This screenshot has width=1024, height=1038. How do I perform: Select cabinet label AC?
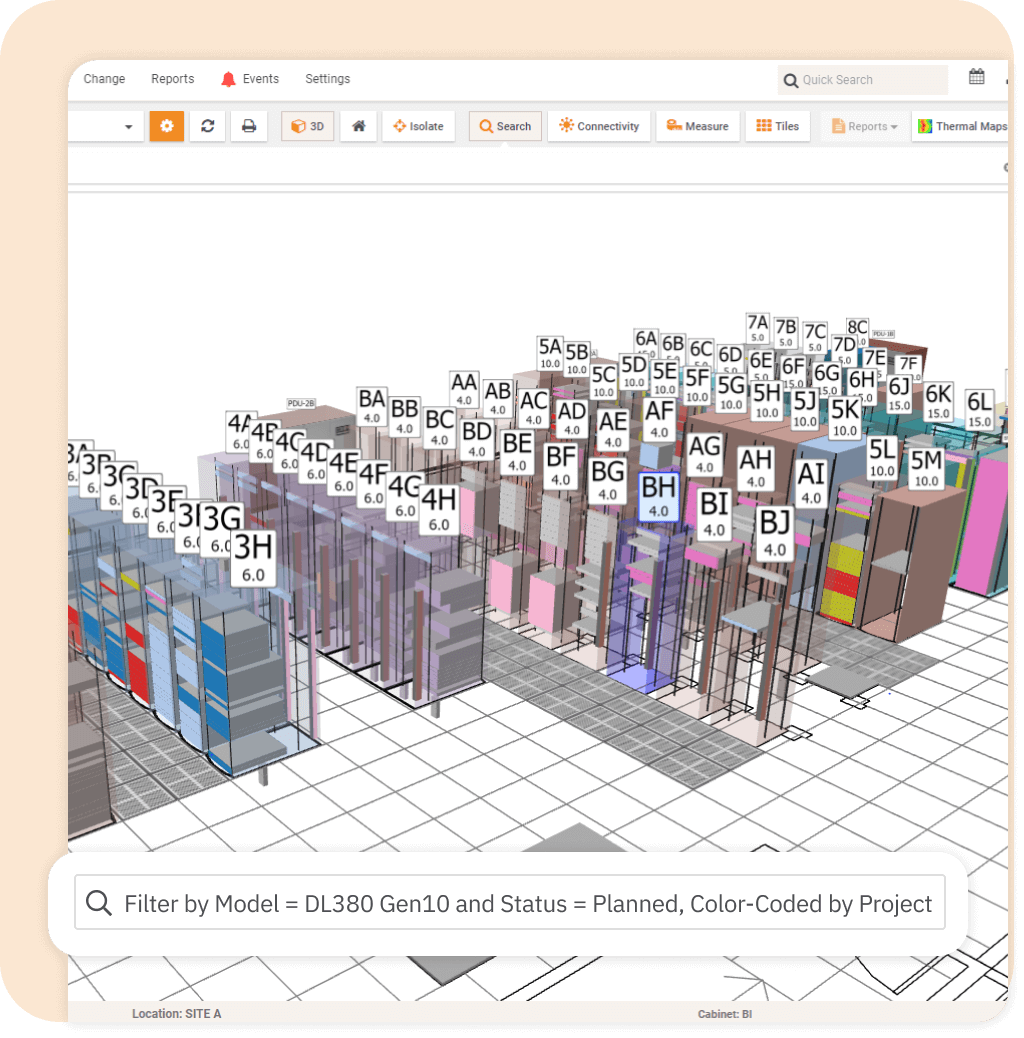[534, 408]
